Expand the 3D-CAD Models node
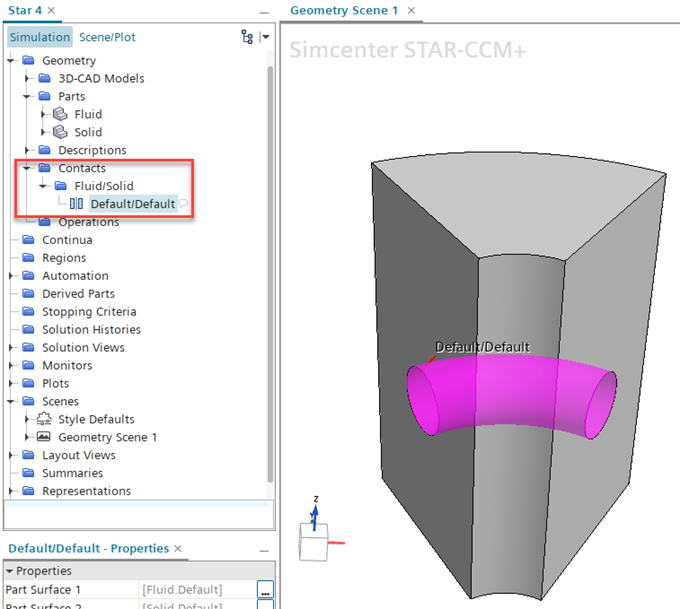 pos(28,78)
